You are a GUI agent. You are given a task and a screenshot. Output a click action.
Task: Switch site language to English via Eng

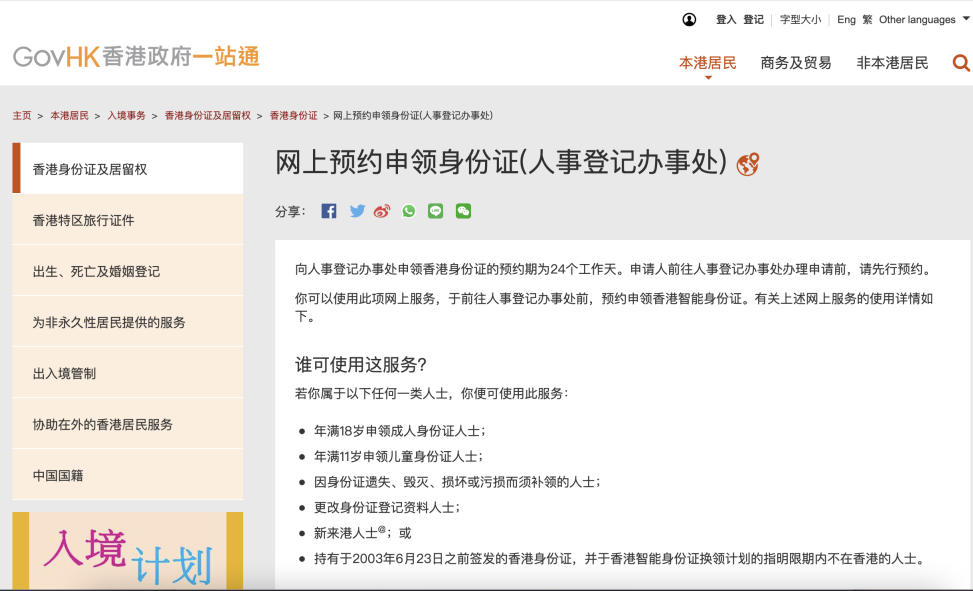point(846,19)
